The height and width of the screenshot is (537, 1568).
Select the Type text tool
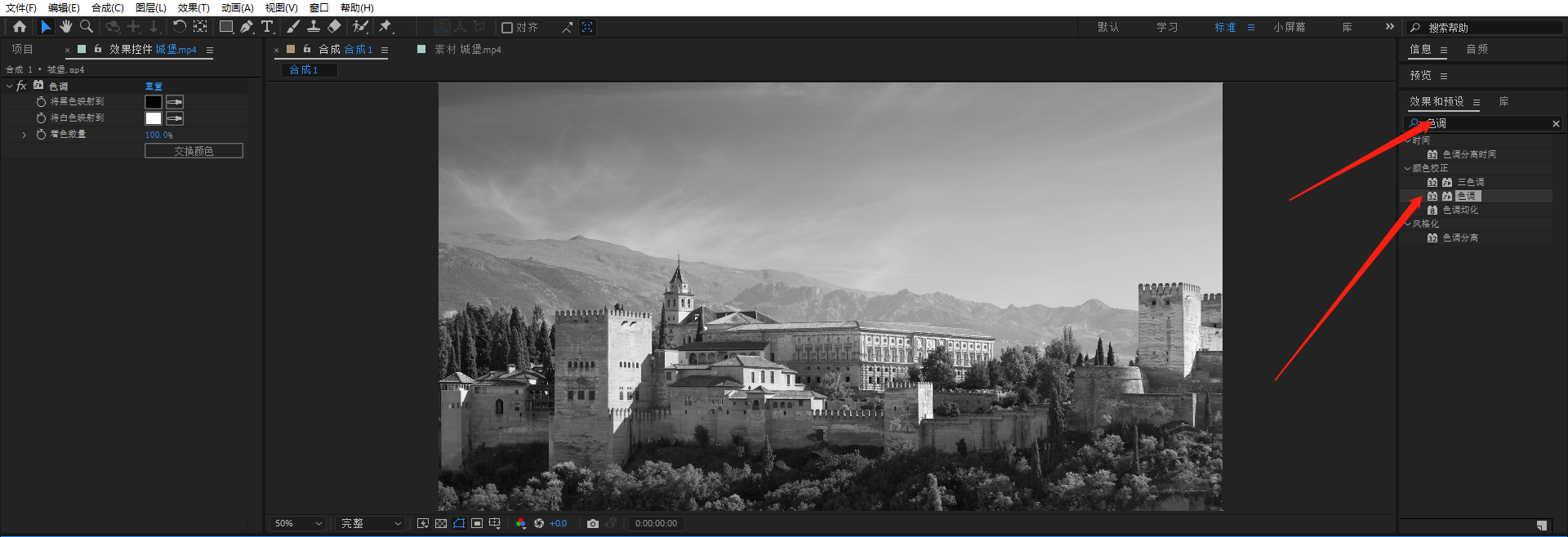[267, 27]
